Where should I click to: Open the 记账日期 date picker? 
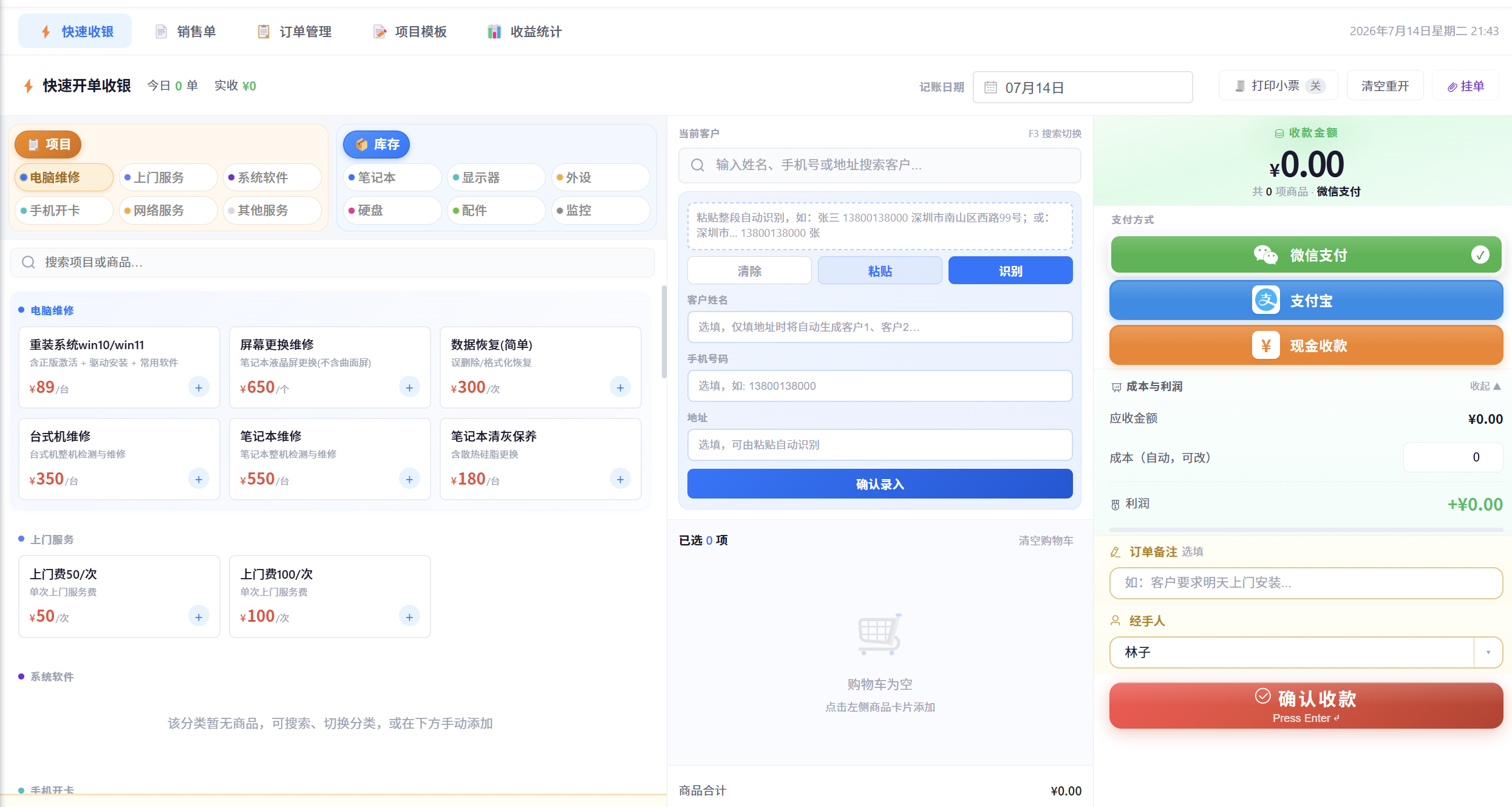click(1083, 87)
